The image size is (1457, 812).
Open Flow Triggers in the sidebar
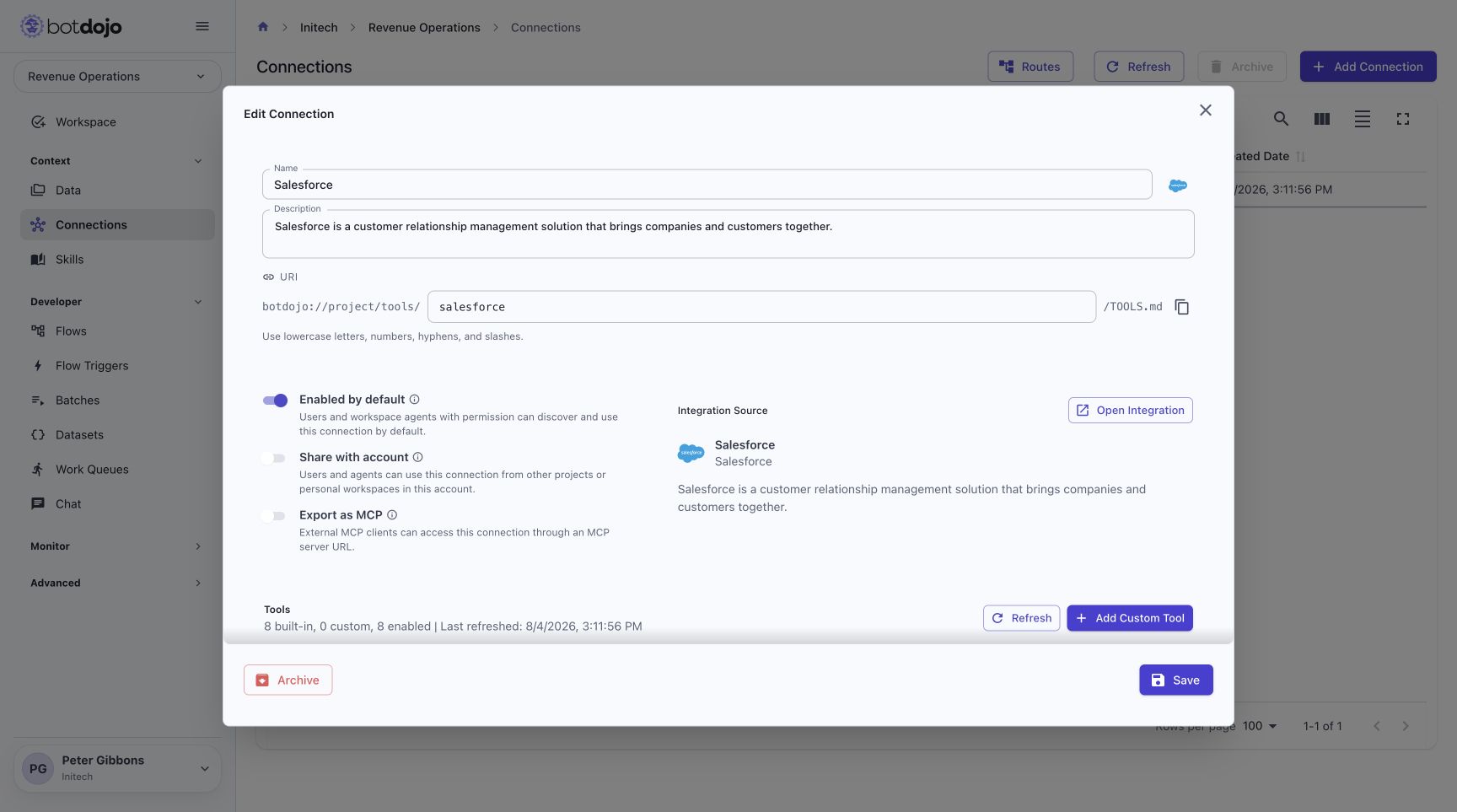tap(117, 366)
